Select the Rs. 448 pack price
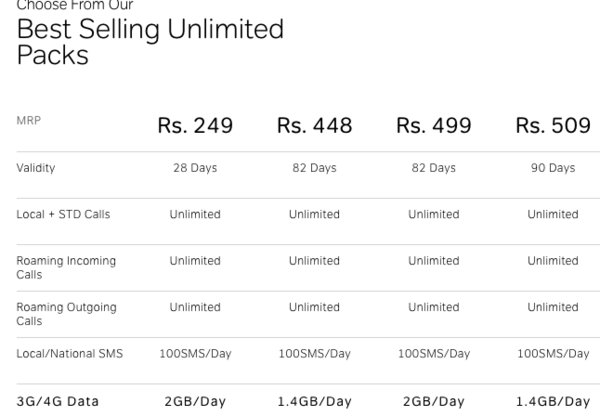Image resolution: width=600 pixels, height=416 pixels. coord(314,126)
